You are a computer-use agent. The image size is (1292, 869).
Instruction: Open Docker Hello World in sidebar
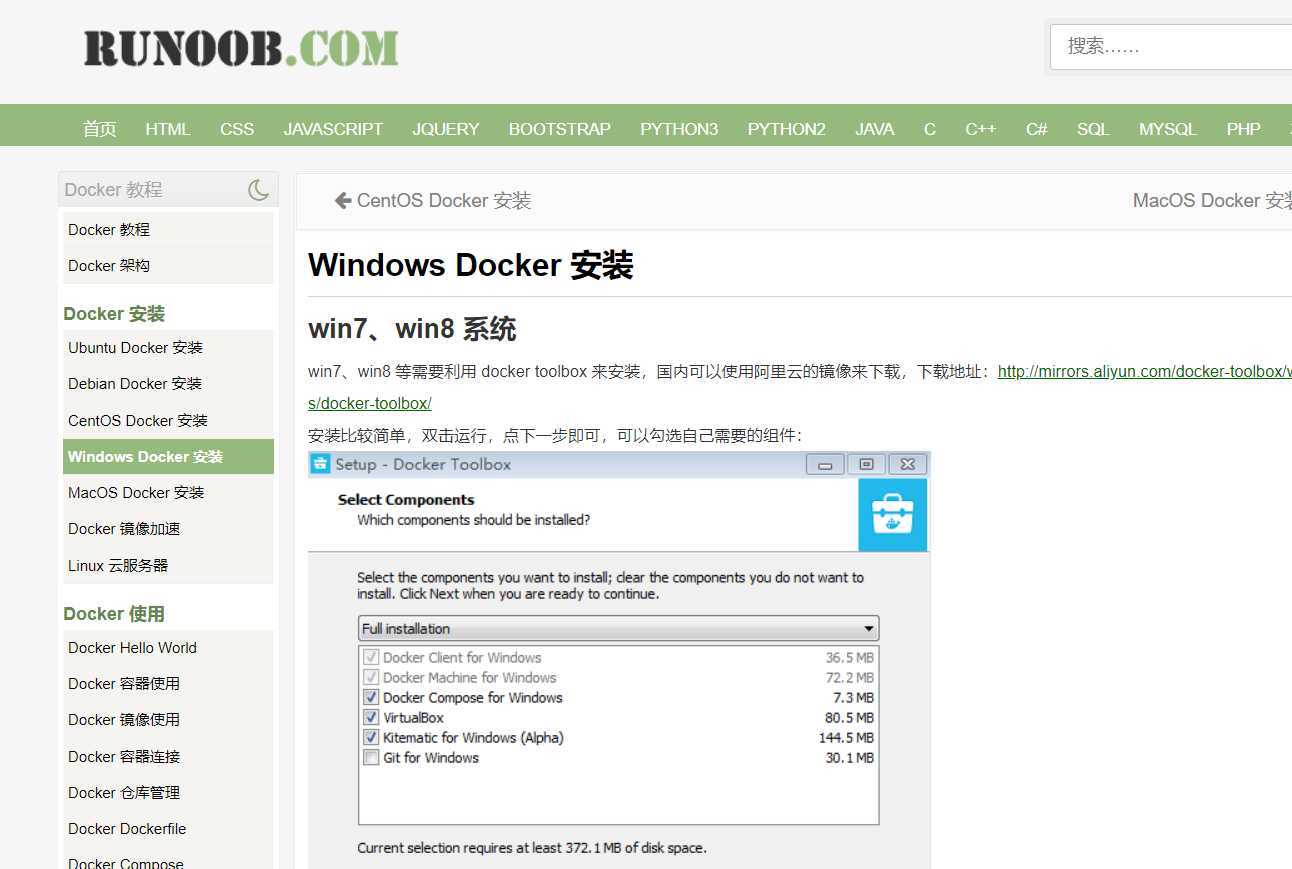168,647
